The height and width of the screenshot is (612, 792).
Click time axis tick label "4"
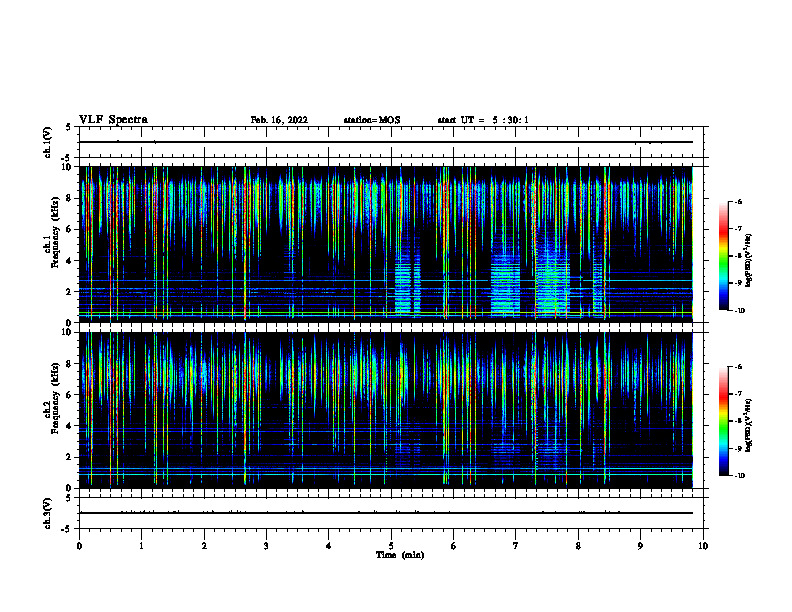[329, 546]
